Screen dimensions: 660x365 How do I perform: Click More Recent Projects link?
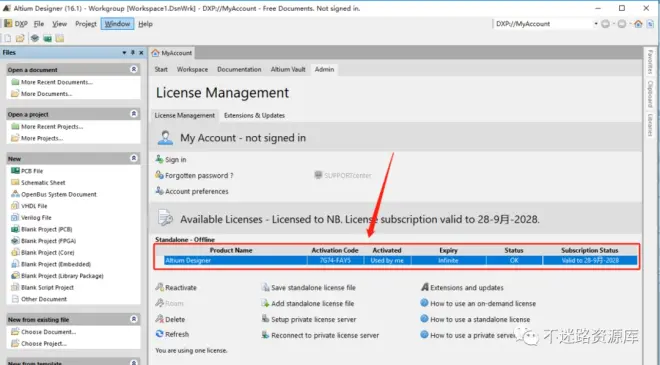52,127
